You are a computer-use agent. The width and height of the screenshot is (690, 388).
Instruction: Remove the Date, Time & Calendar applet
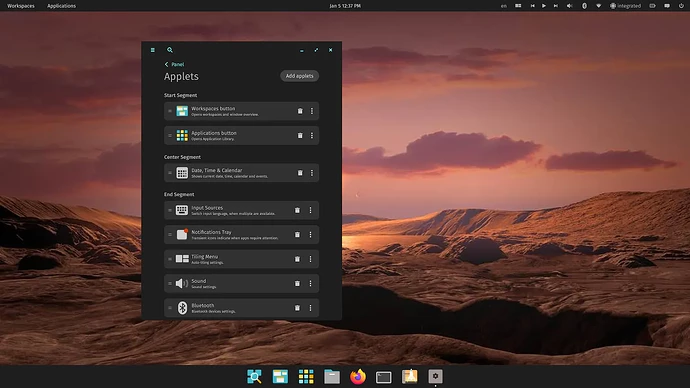(x=300, y=173)
